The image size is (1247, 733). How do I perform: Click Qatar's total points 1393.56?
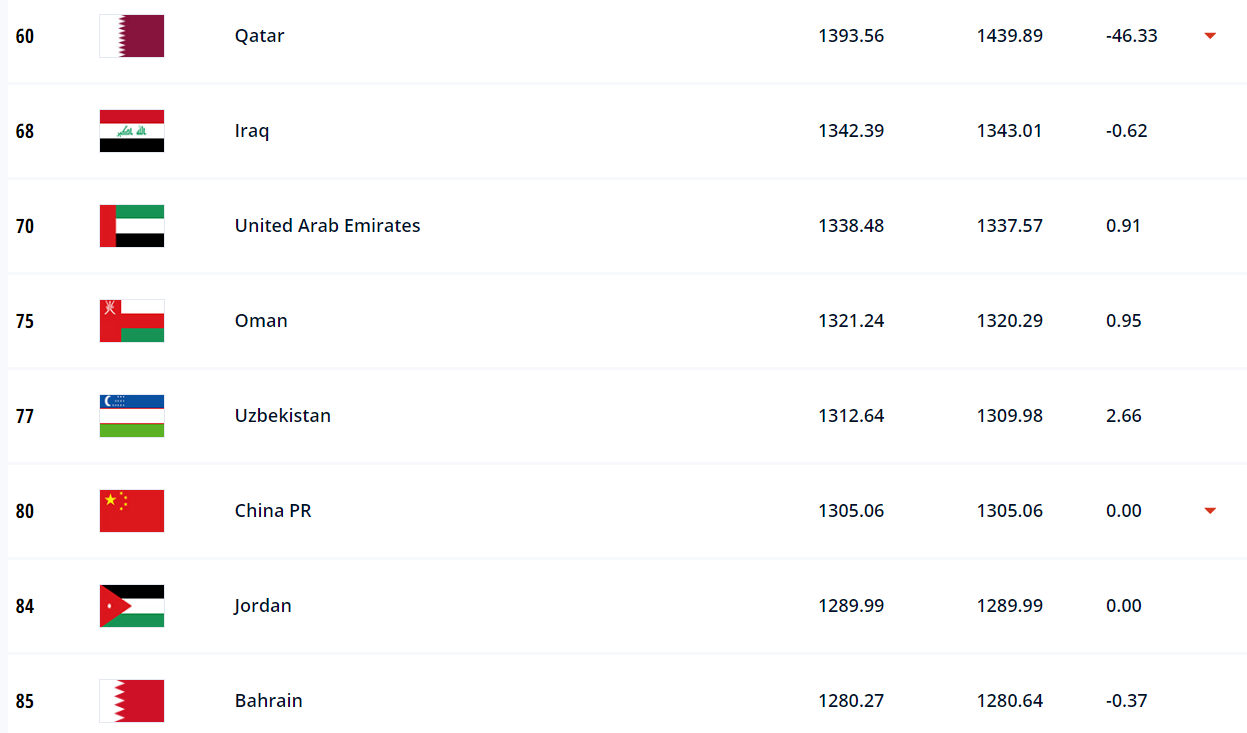click(851, 36)
